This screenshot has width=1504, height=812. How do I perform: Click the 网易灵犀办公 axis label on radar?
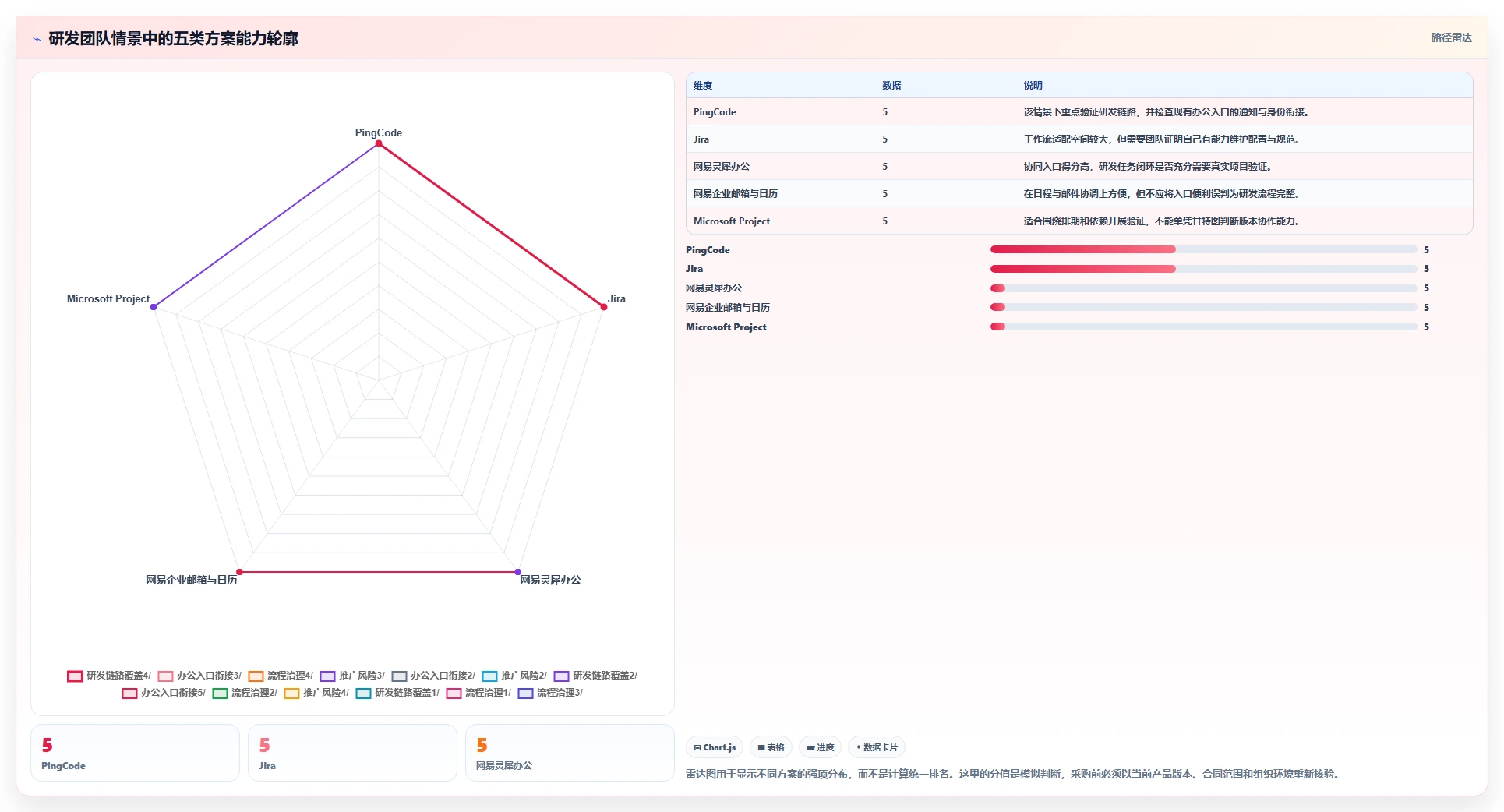pyautogui.click(x=550, y=580)
